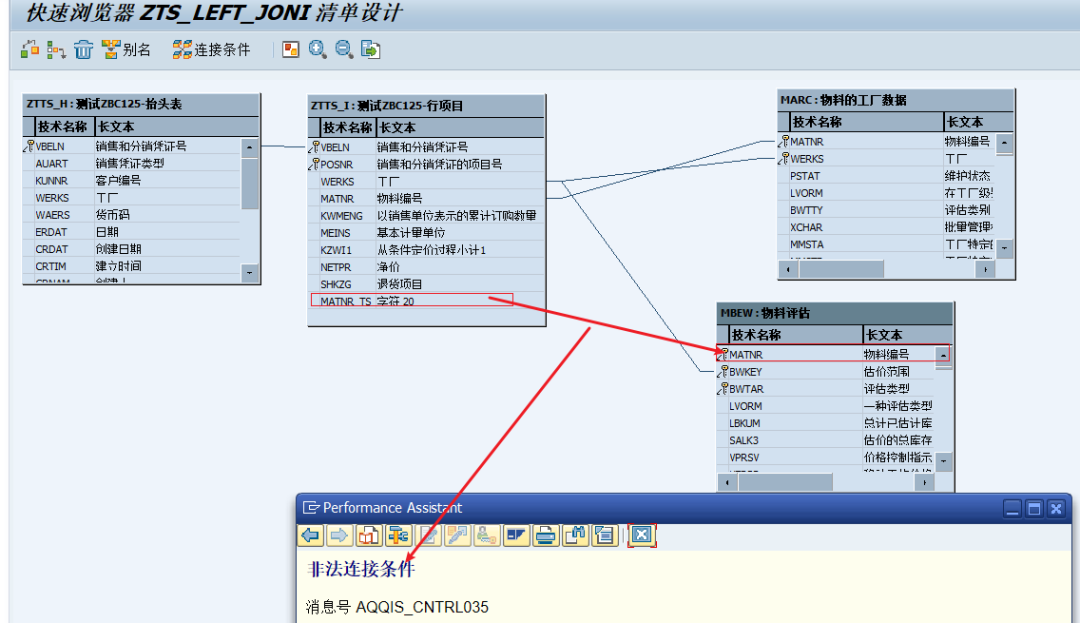Viewport: 1080px width, 623px height.
Task: Click 技术名称 column header in ZTTS_H
Action: point(63,127)
